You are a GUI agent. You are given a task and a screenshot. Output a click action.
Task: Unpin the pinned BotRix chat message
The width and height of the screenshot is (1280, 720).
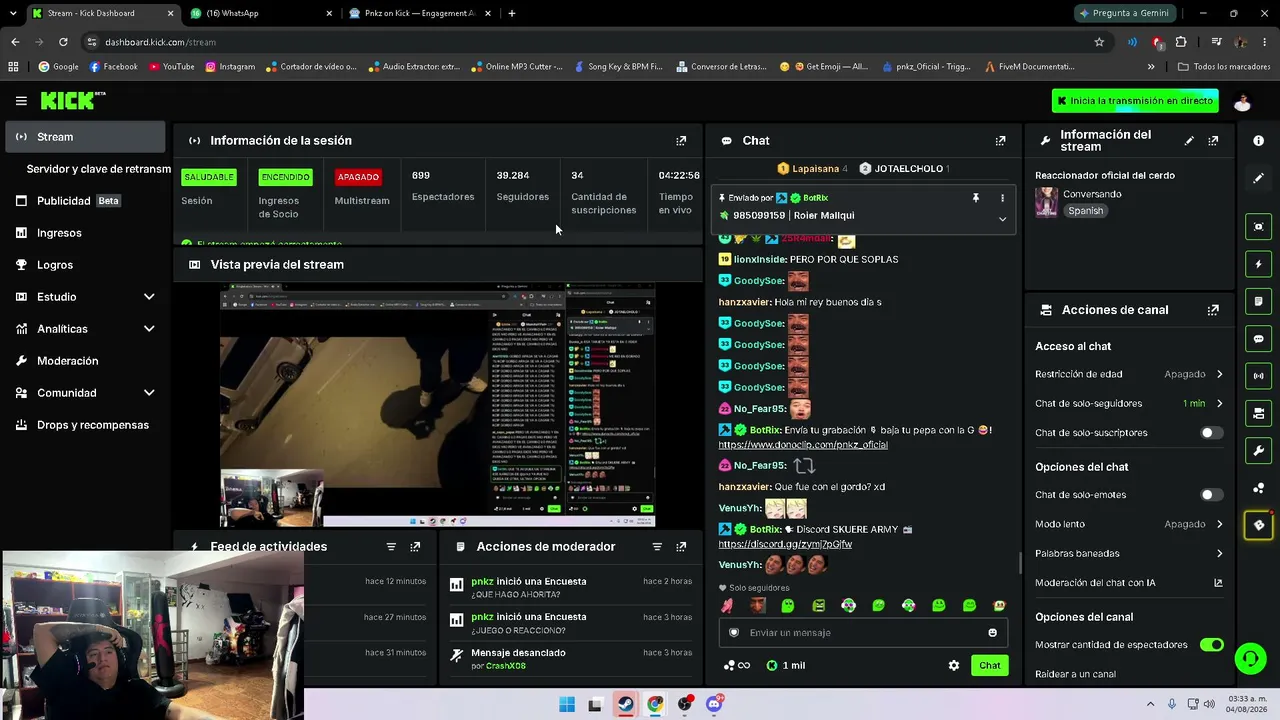tap(976, 198)
